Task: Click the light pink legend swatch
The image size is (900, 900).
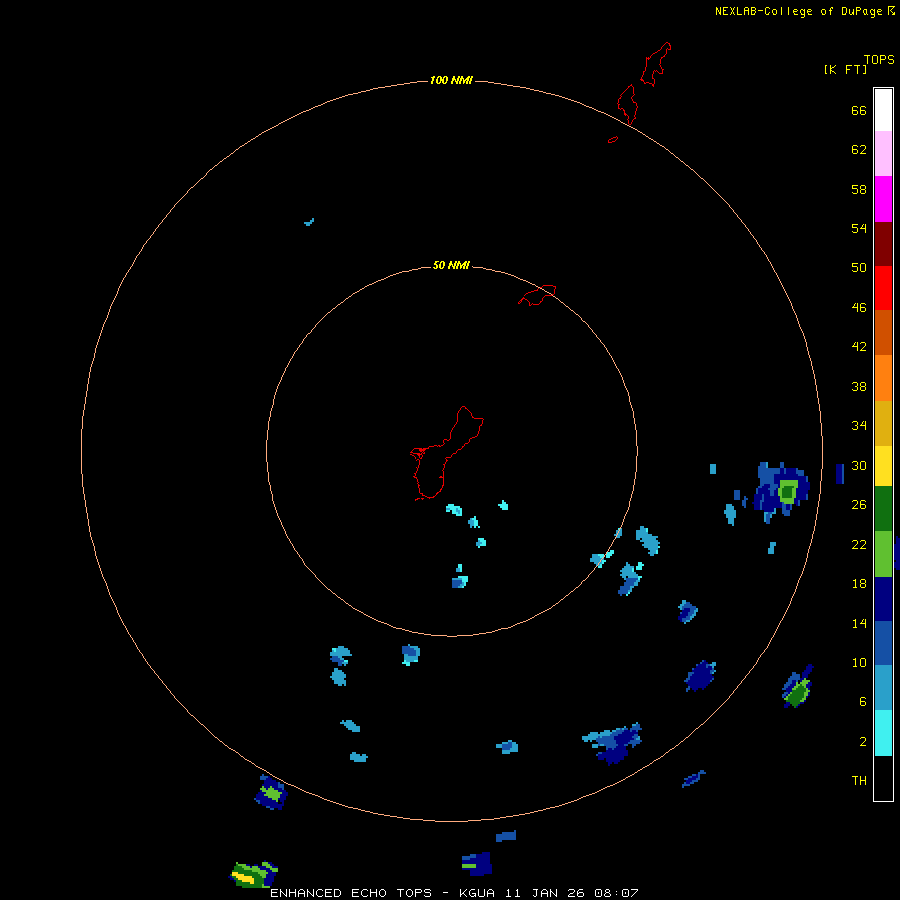Action: 883,153
